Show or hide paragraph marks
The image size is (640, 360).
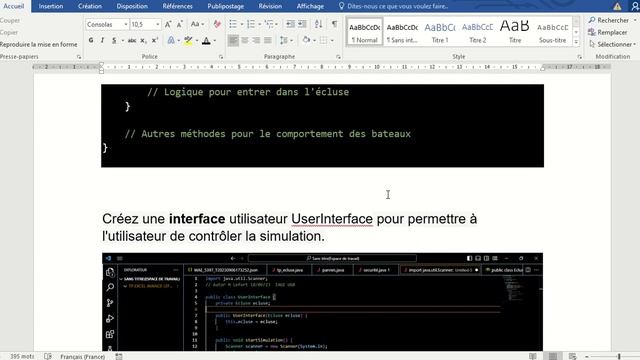click(x=334, y=24)
